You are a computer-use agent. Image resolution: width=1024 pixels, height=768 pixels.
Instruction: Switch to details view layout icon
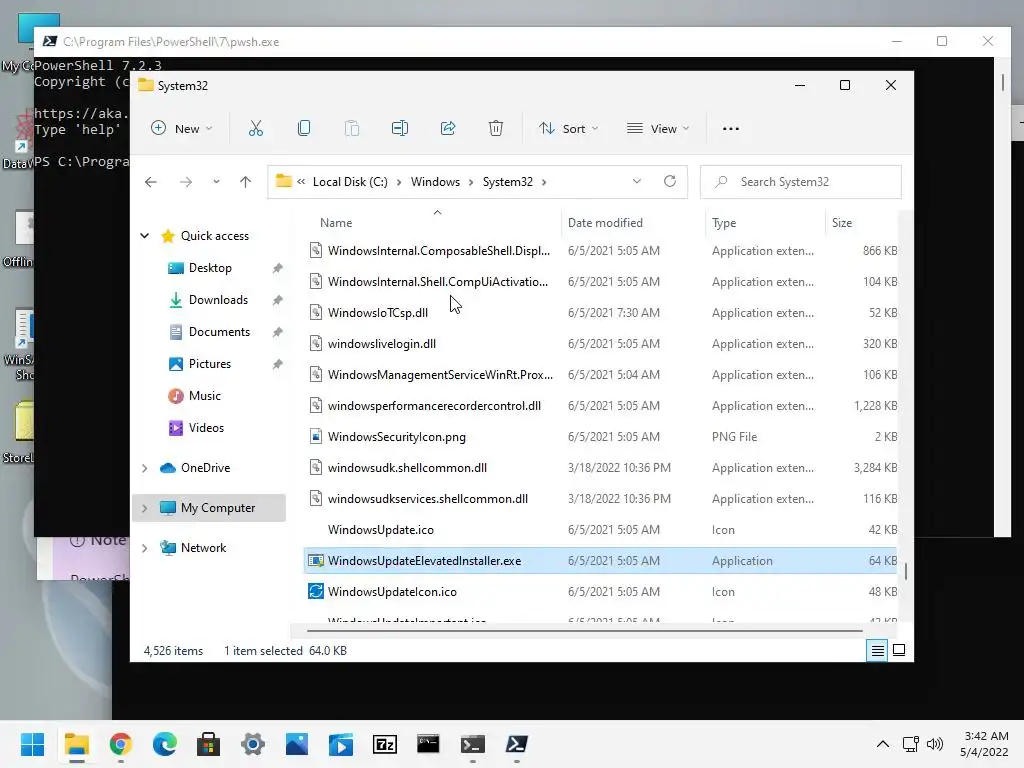877,650
